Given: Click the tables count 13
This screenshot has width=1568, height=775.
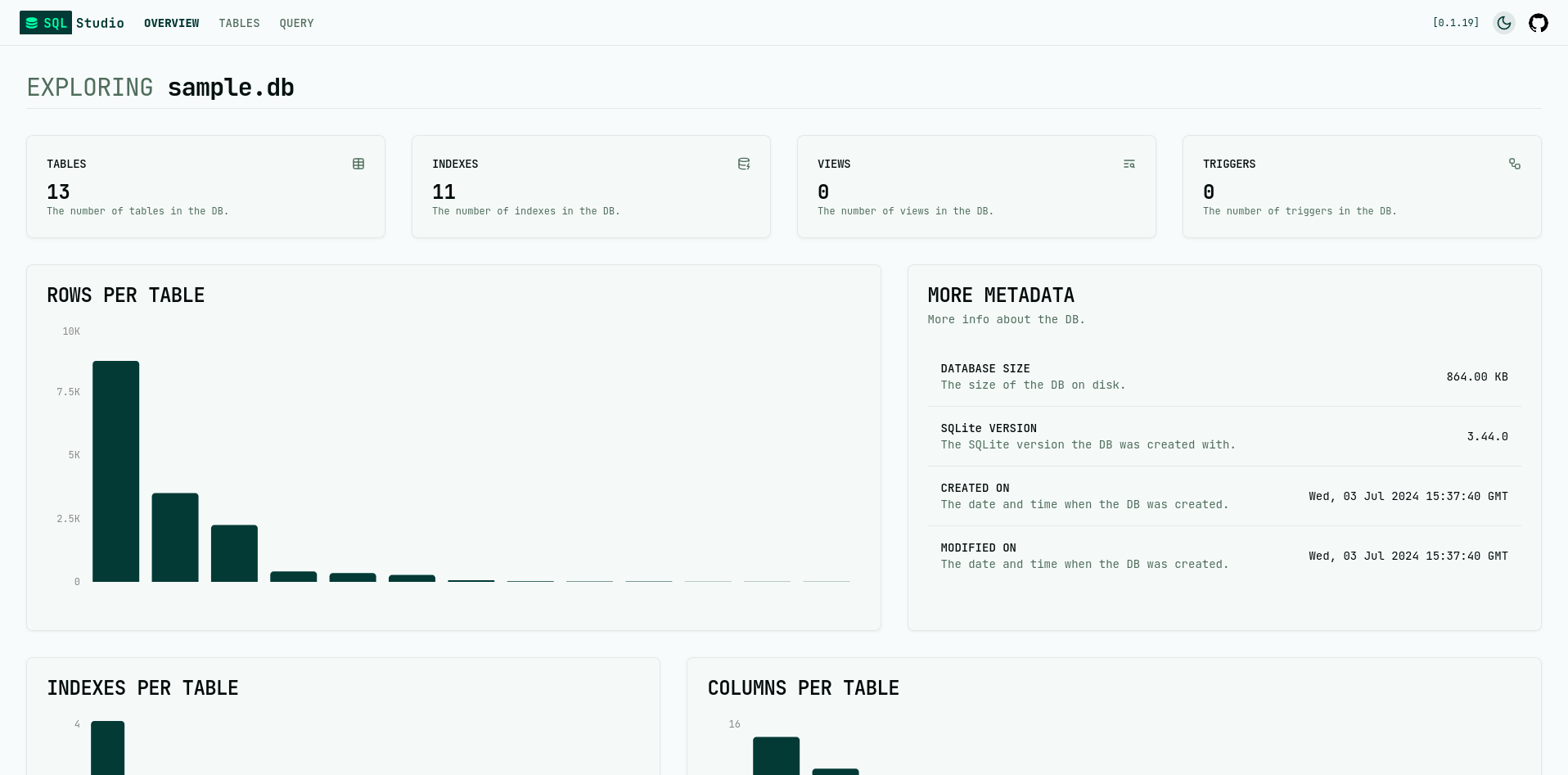Looking at the screenshot, I should click(x=58, y=192).
